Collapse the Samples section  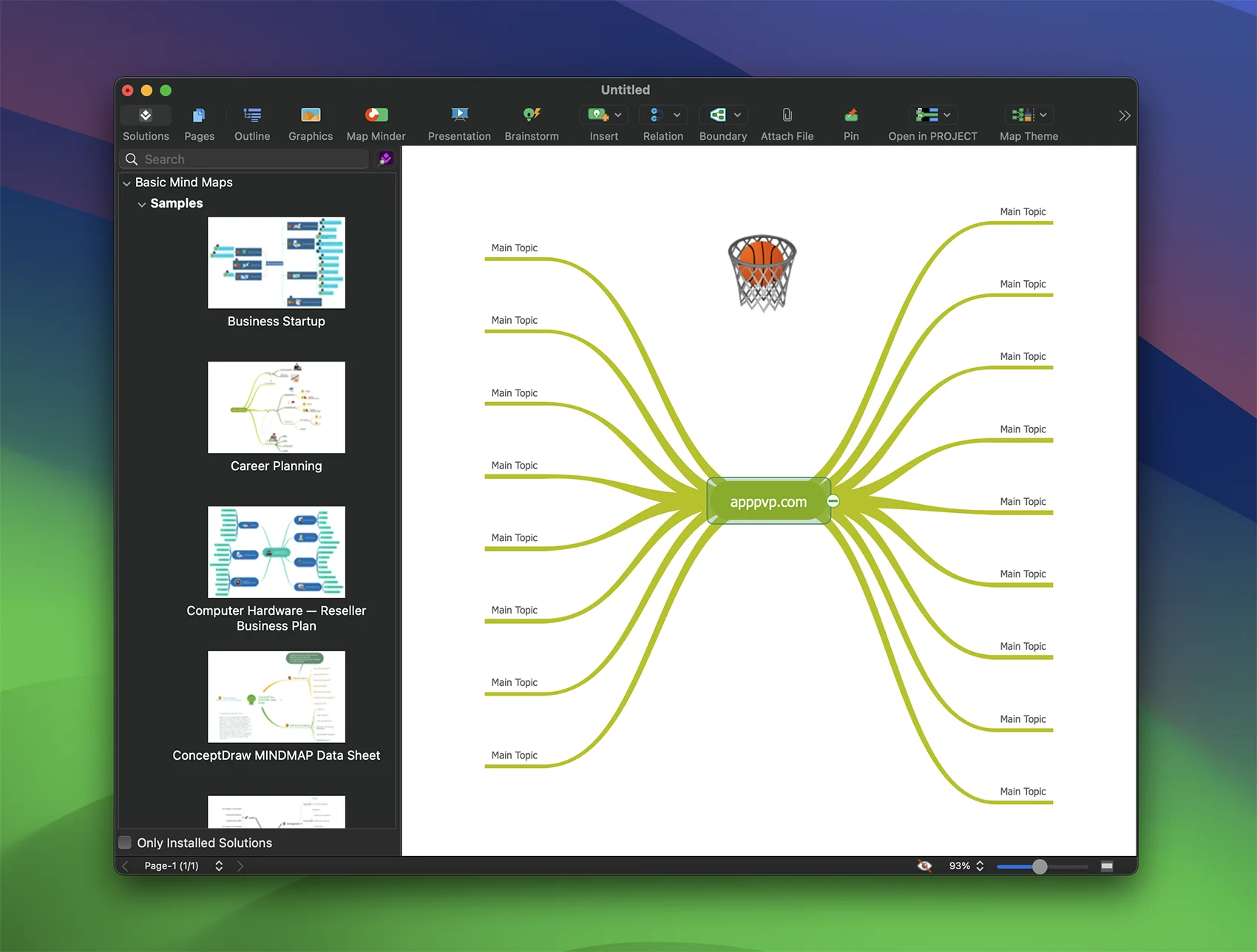[142, 205]
